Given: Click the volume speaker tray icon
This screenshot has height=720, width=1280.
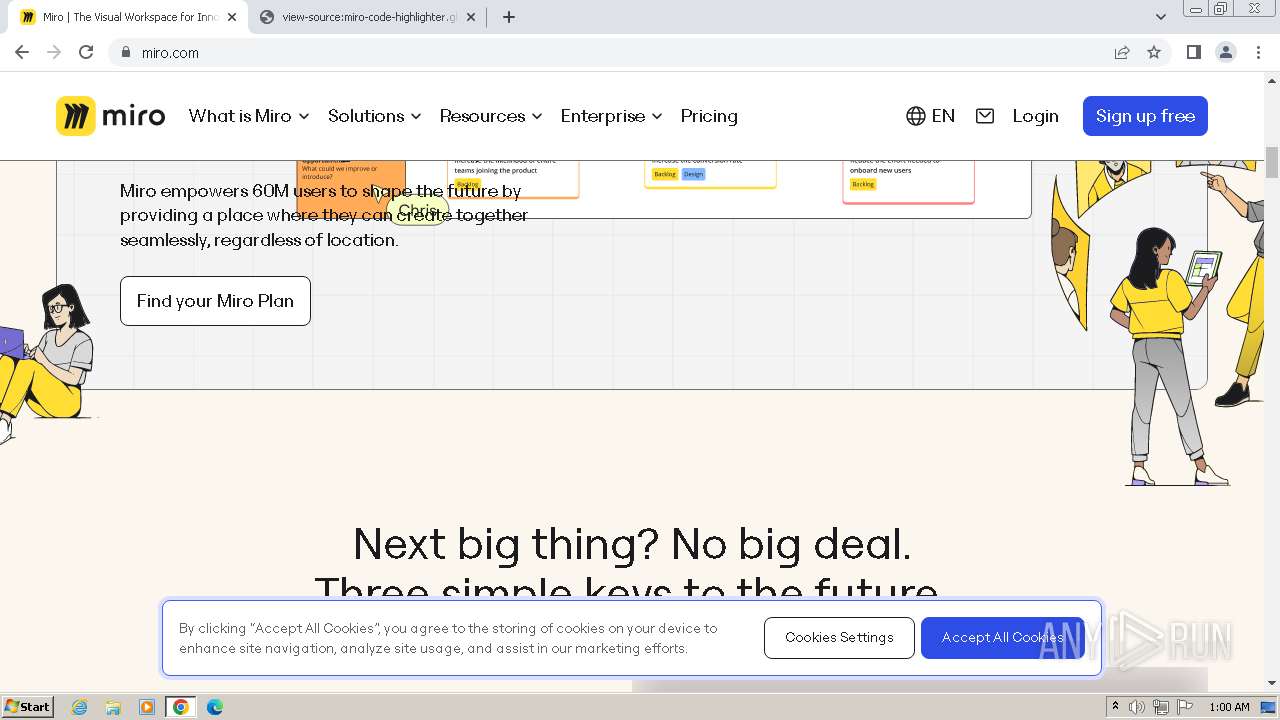Looking at the screenshot, I should click(x=1137, y=707).
